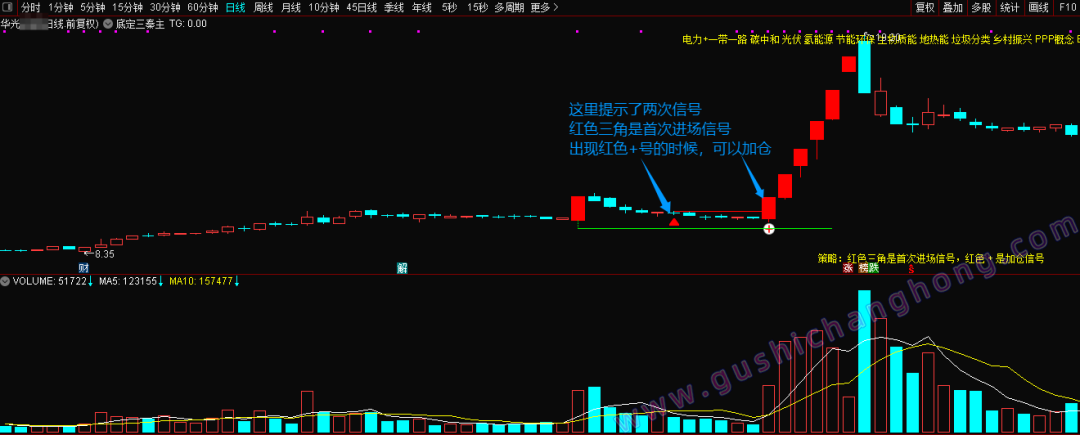Click the 碳中和 concept tag
This screenshot has width=1080, height=435.
[764, 40]
